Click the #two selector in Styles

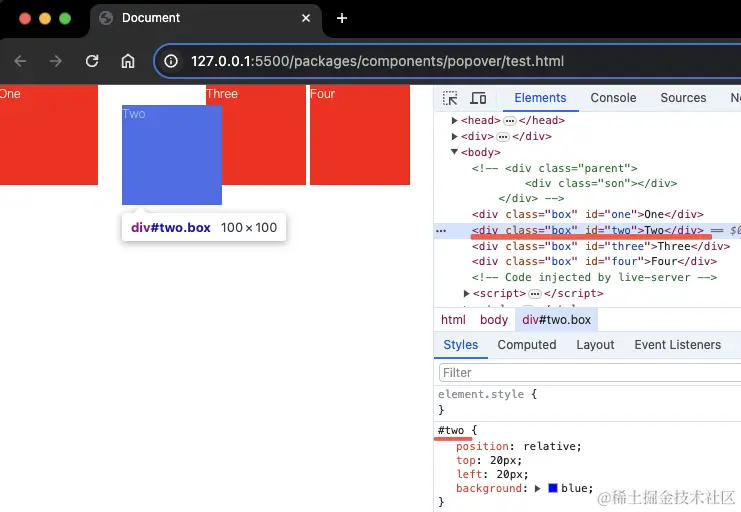point(451,431)
